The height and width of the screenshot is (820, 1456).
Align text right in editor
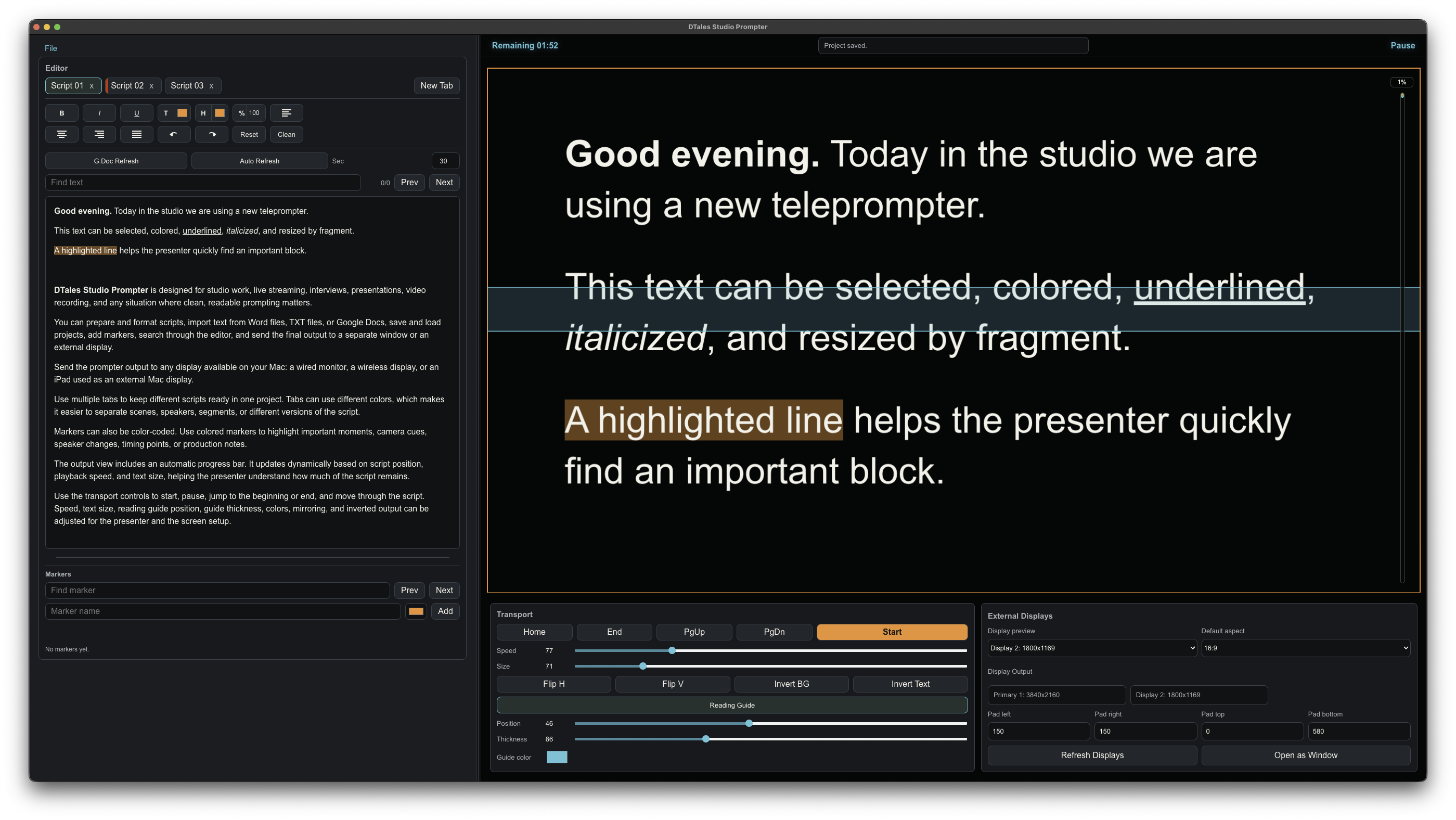pos(99,135)
